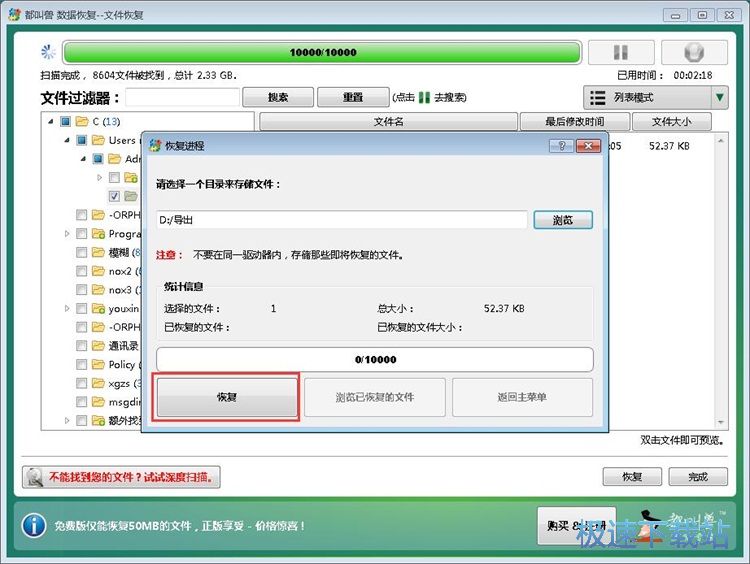Viewport: 750px width, 564px height.
Task: Toggle the first -ORPH folder checkbox
Action: click(x=82, y=215)
